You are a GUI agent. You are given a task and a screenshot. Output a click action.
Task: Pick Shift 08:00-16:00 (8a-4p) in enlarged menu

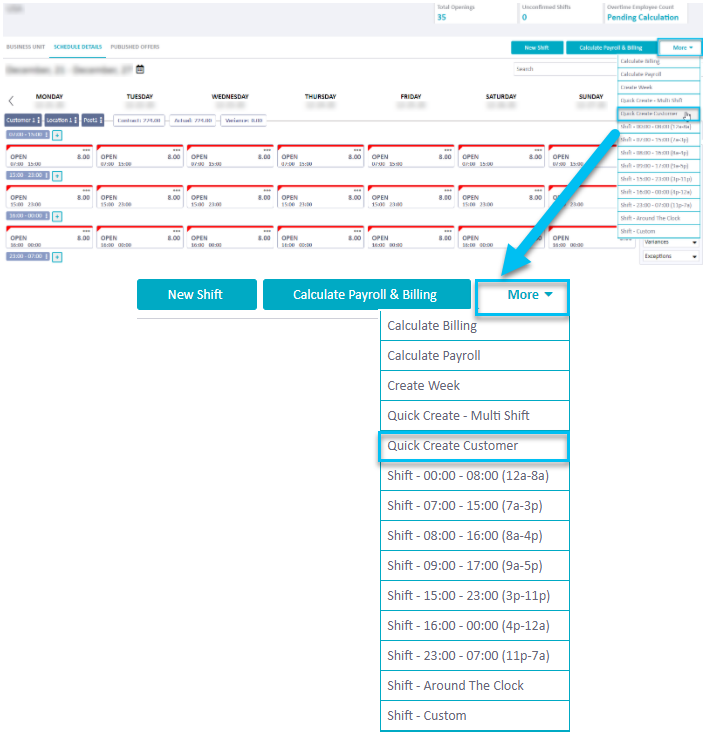pos(474,536)
